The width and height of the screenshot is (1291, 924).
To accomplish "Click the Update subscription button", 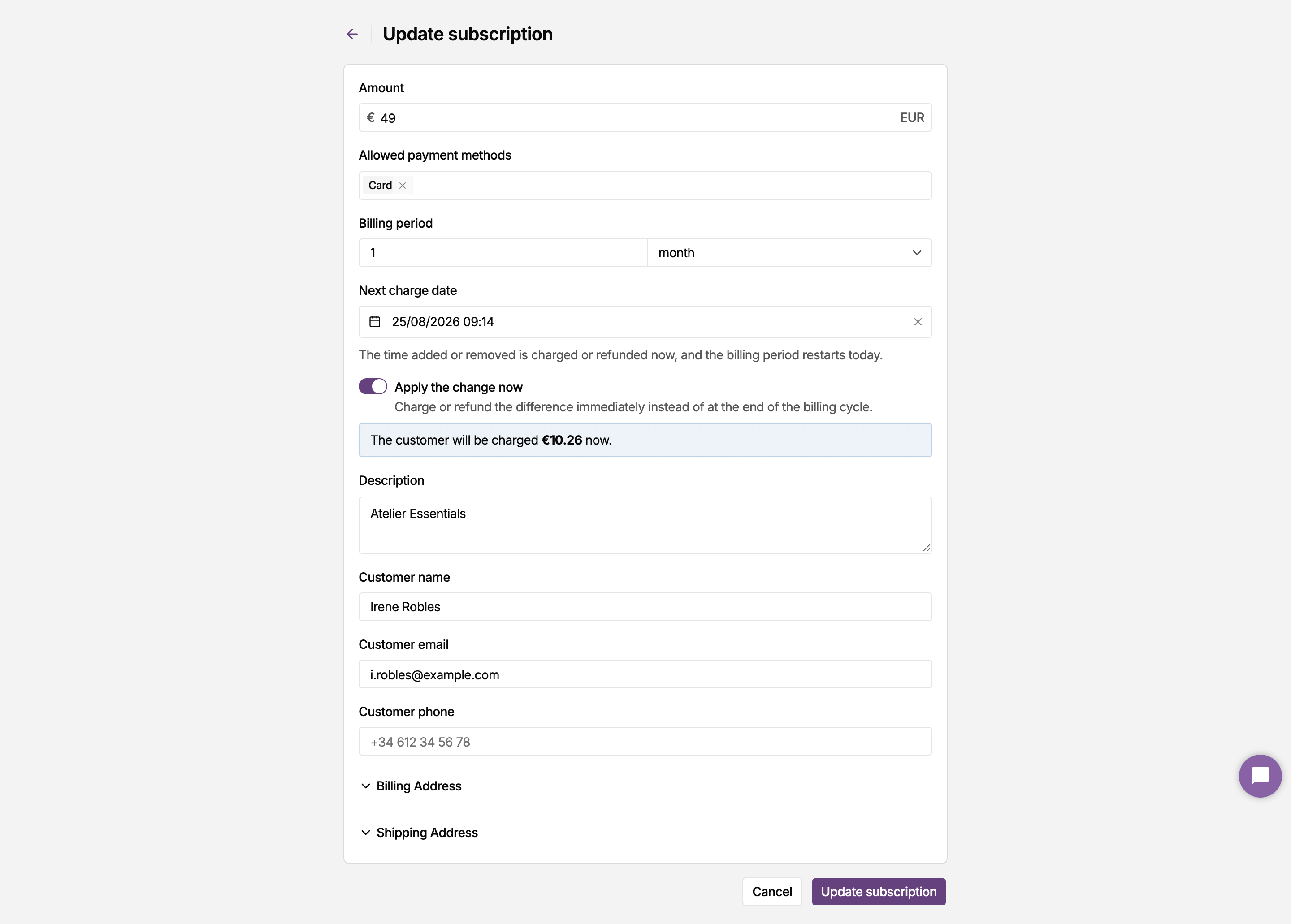I will [x=878, y=892].
